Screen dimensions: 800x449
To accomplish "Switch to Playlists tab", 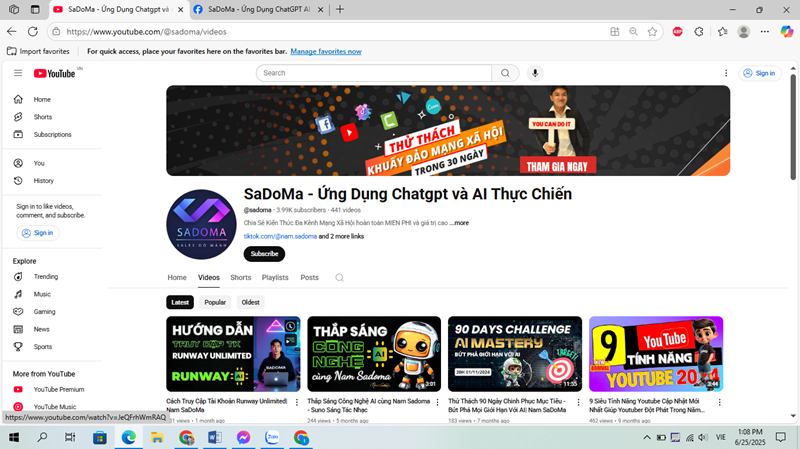I will click(275, 278).
